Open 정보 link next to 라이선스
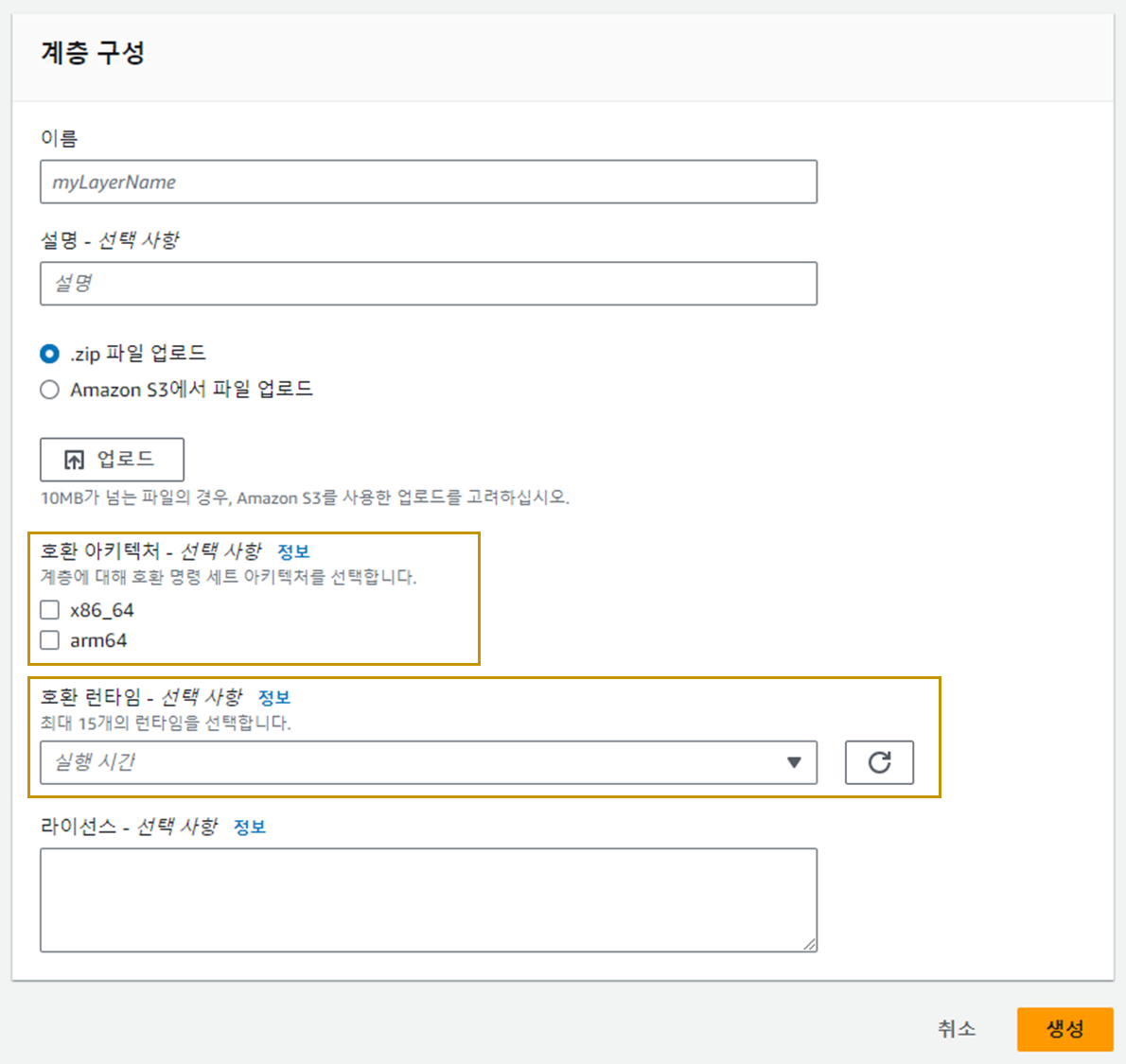 pyautogui.click(x=250, y=827)
